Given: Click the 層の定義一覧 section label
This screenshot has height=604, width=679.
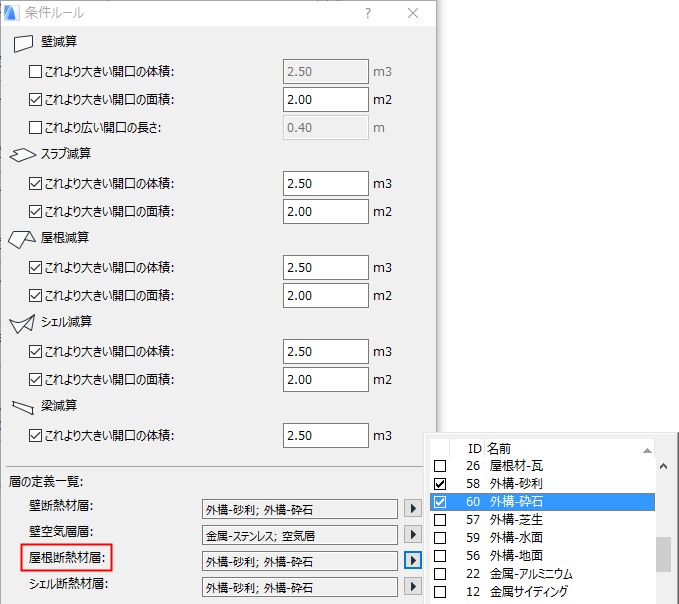Looking at the screenshot, I should (46, 481).
